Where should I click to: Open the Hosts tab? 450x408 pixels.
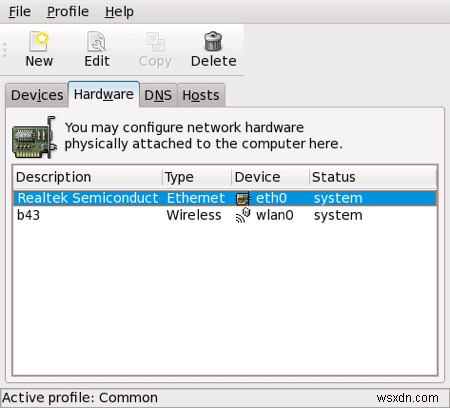point(201,95)
